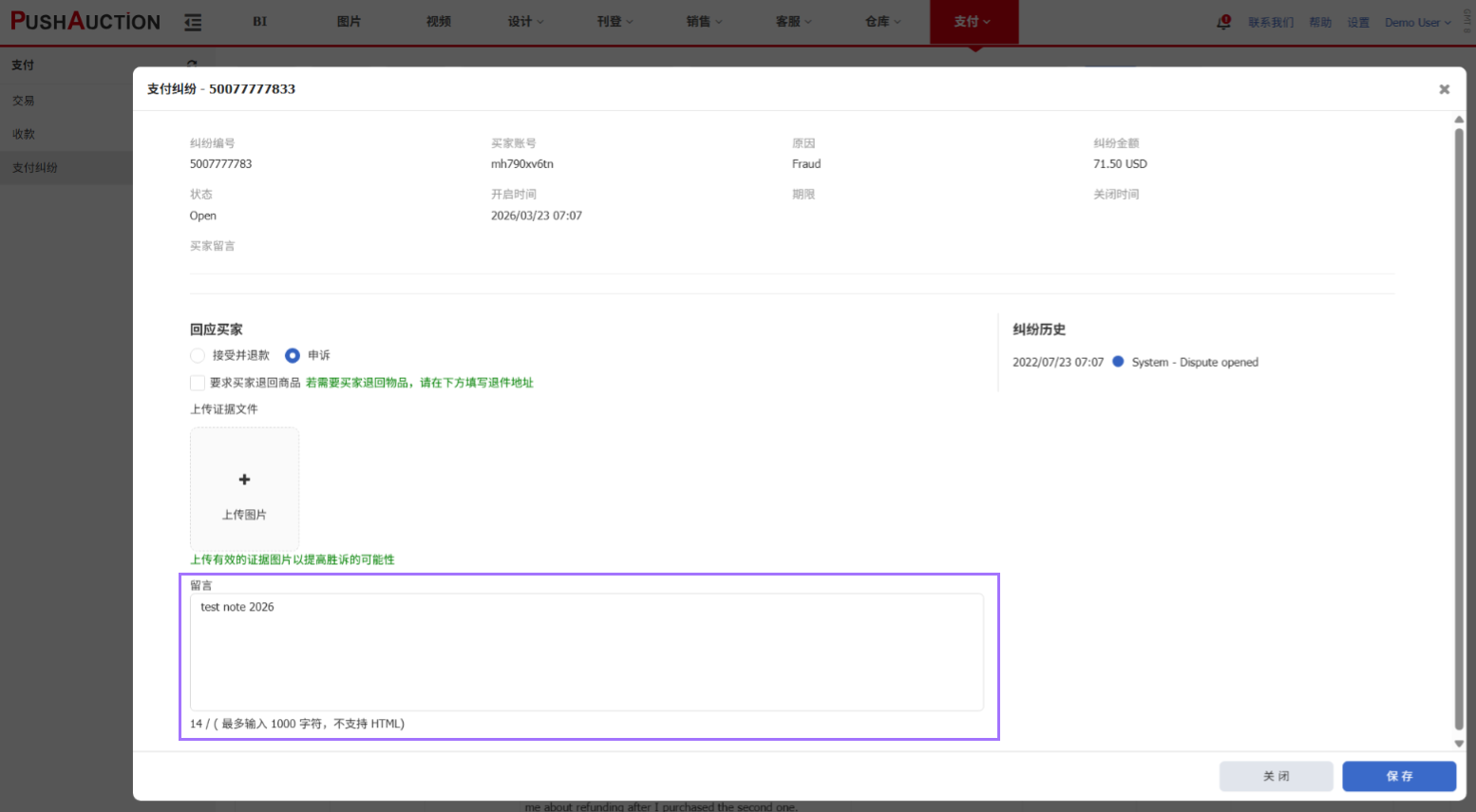This screenshot has width=1476, height=812.
Task: Select the 申诉 radio option
Action: [x=293, y=355]
